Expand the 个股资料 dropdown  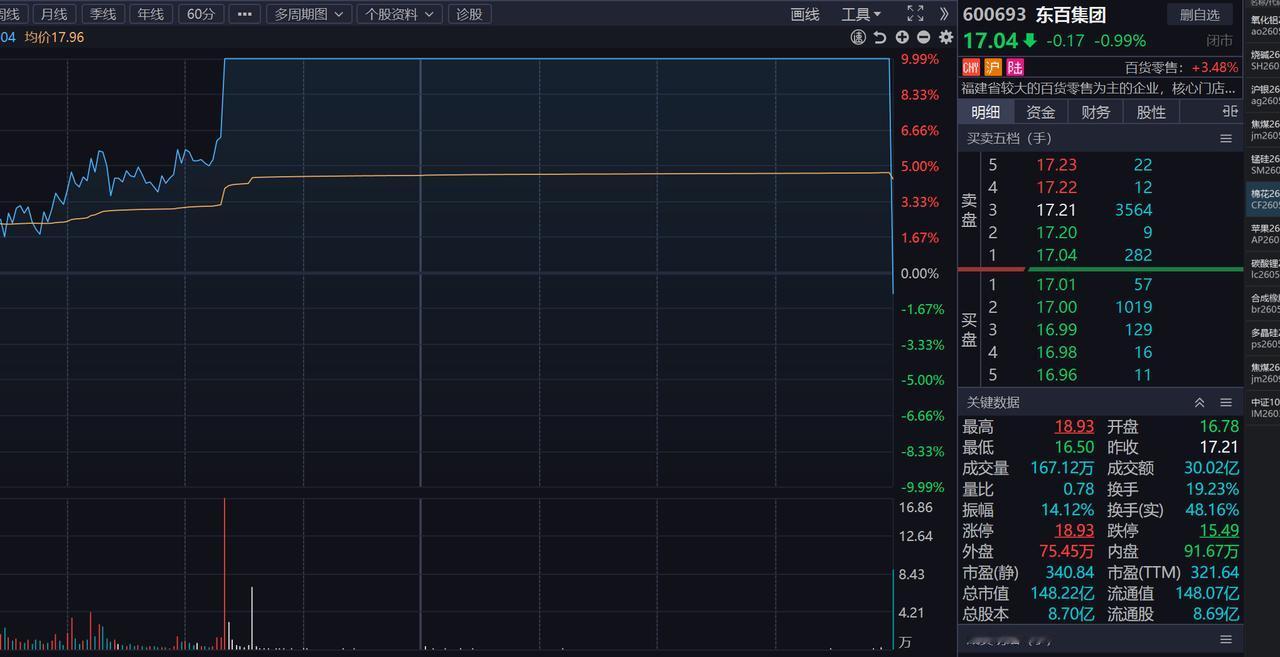pyautogui.click(x=398, y=14)
